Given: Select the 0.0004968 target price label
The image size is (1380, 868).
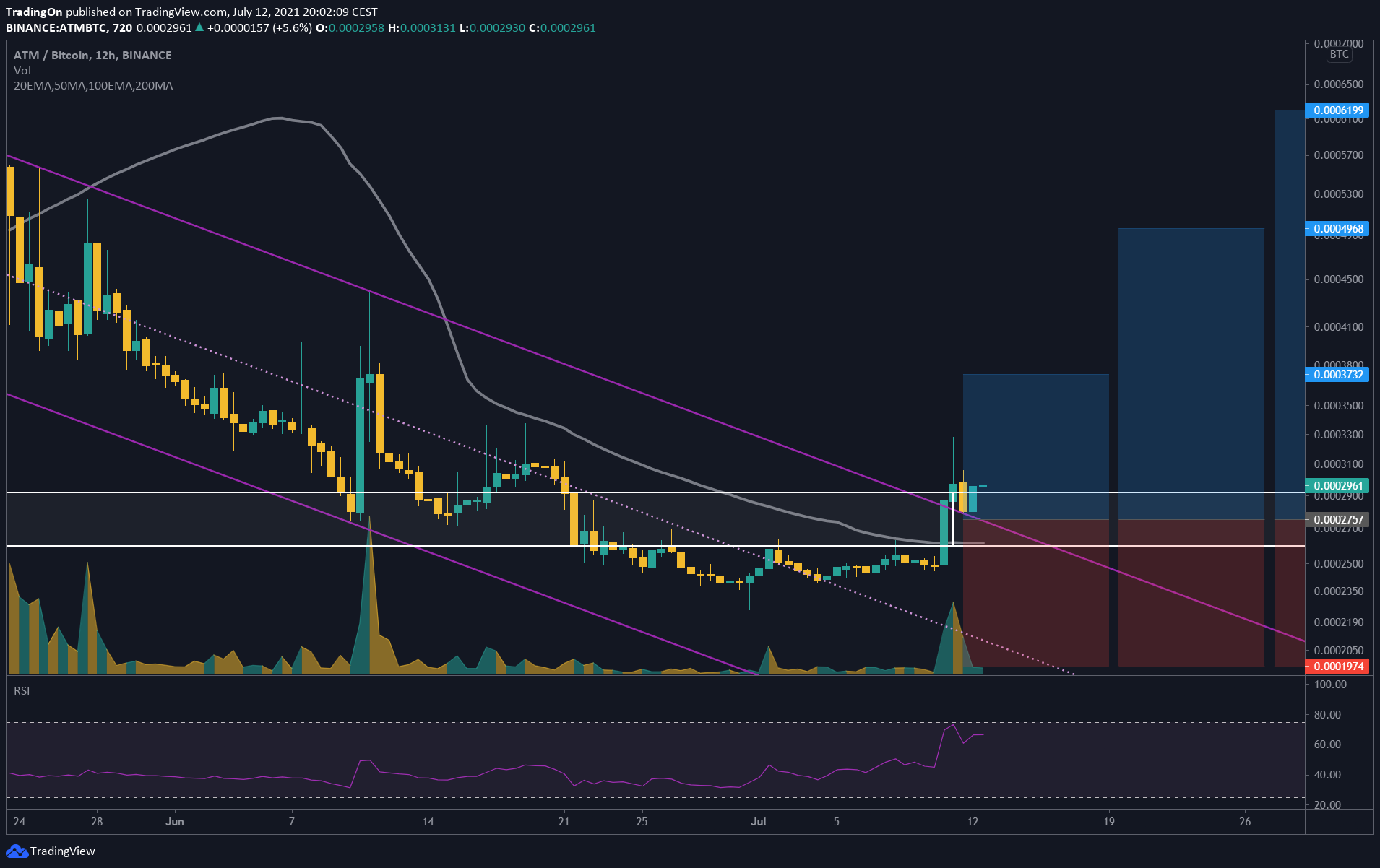Looking at the screenshot, I should coord(1337,229).
